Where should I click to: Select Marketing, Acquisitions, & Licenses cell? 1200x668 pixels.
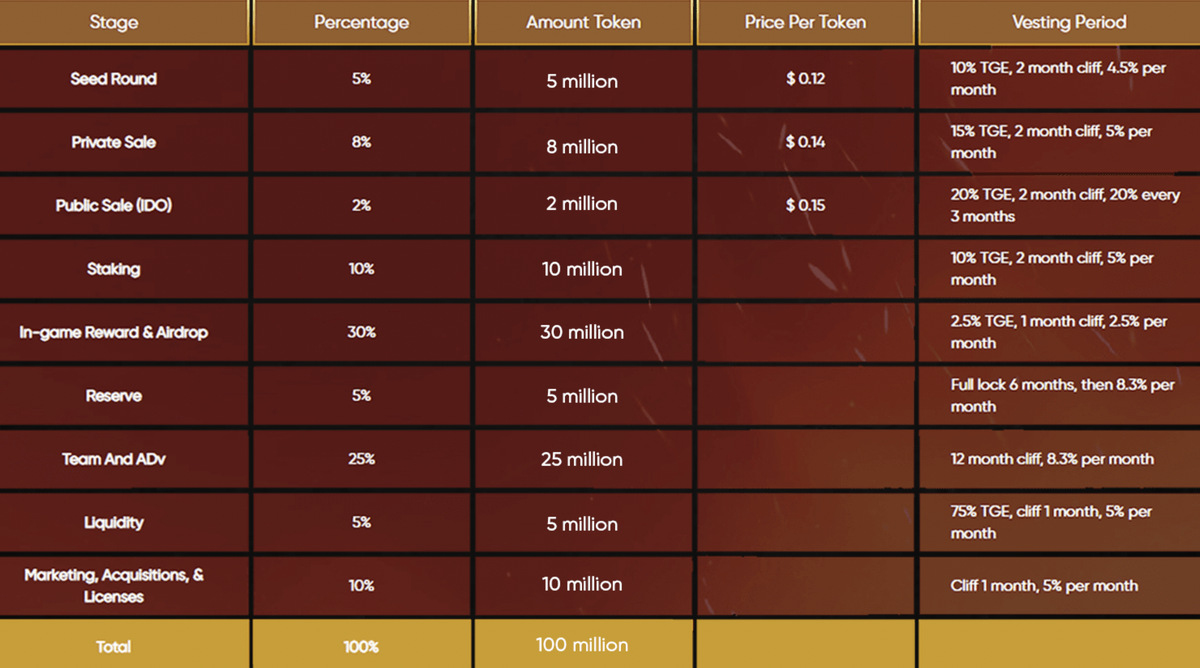(x=114, y=586)
